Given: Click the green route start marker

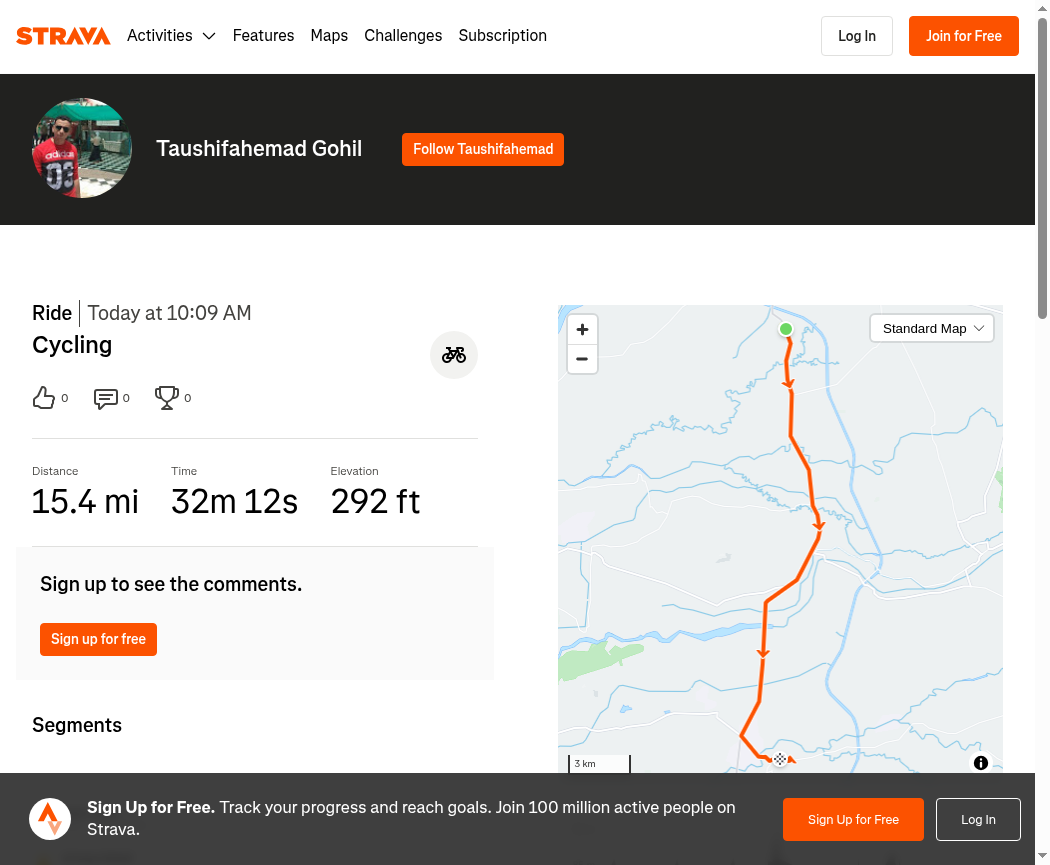Looking at the screenshot, I should 785,329.
